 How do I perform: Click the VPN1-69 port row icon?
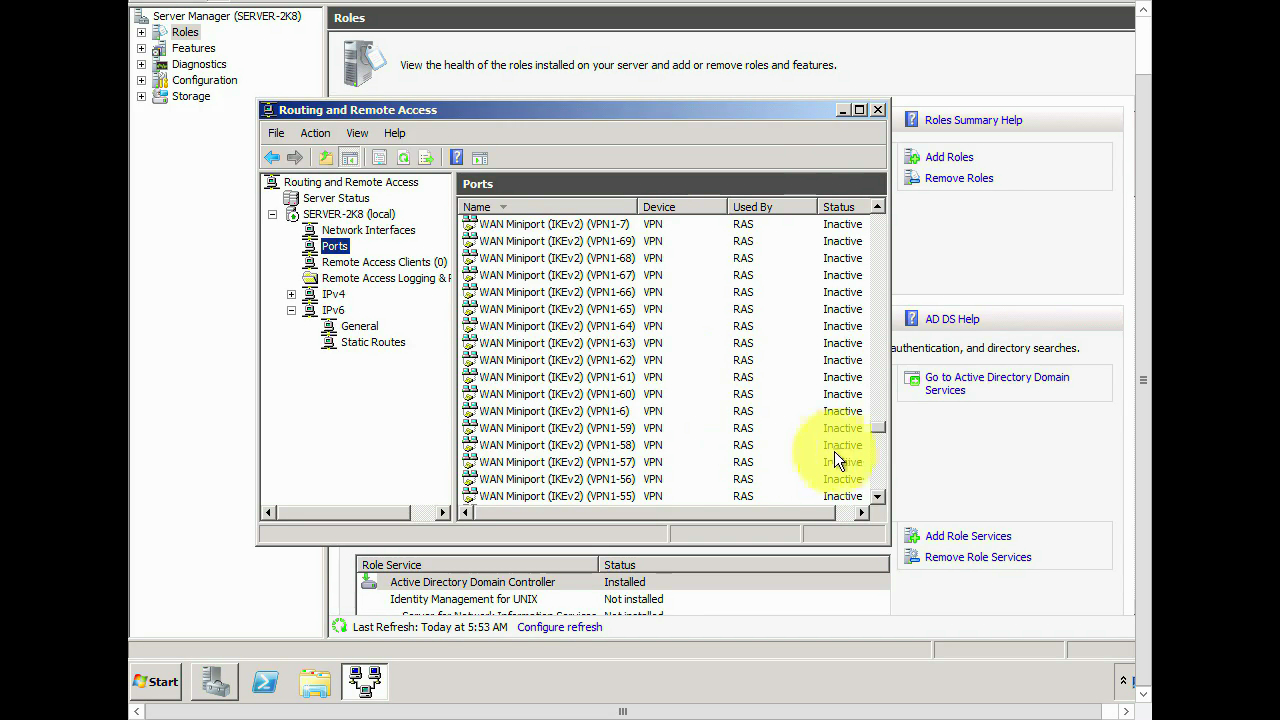pos(470,241)
